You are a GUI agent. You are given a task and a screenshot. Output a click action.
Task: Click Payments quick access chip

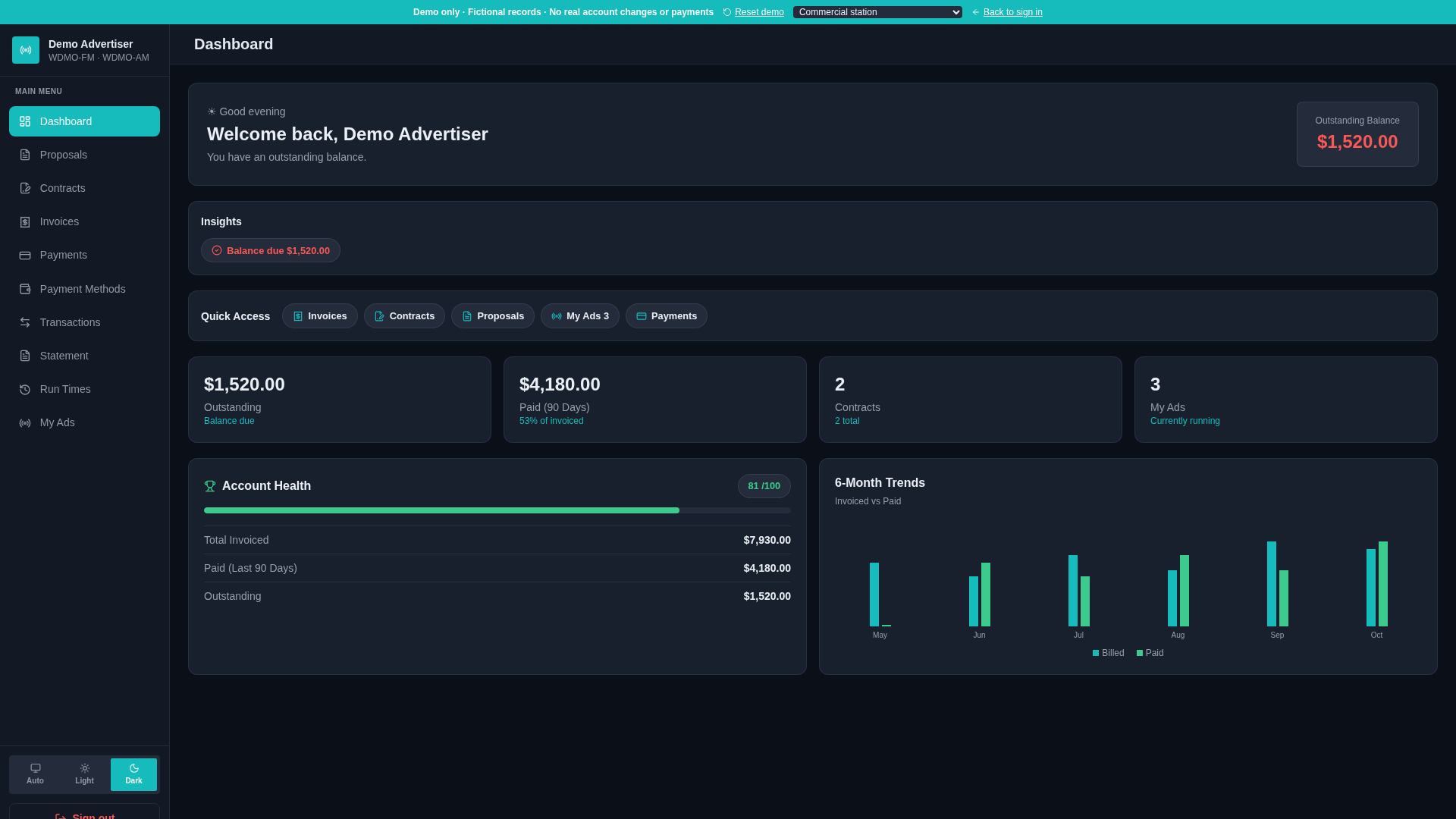(667, 316)
